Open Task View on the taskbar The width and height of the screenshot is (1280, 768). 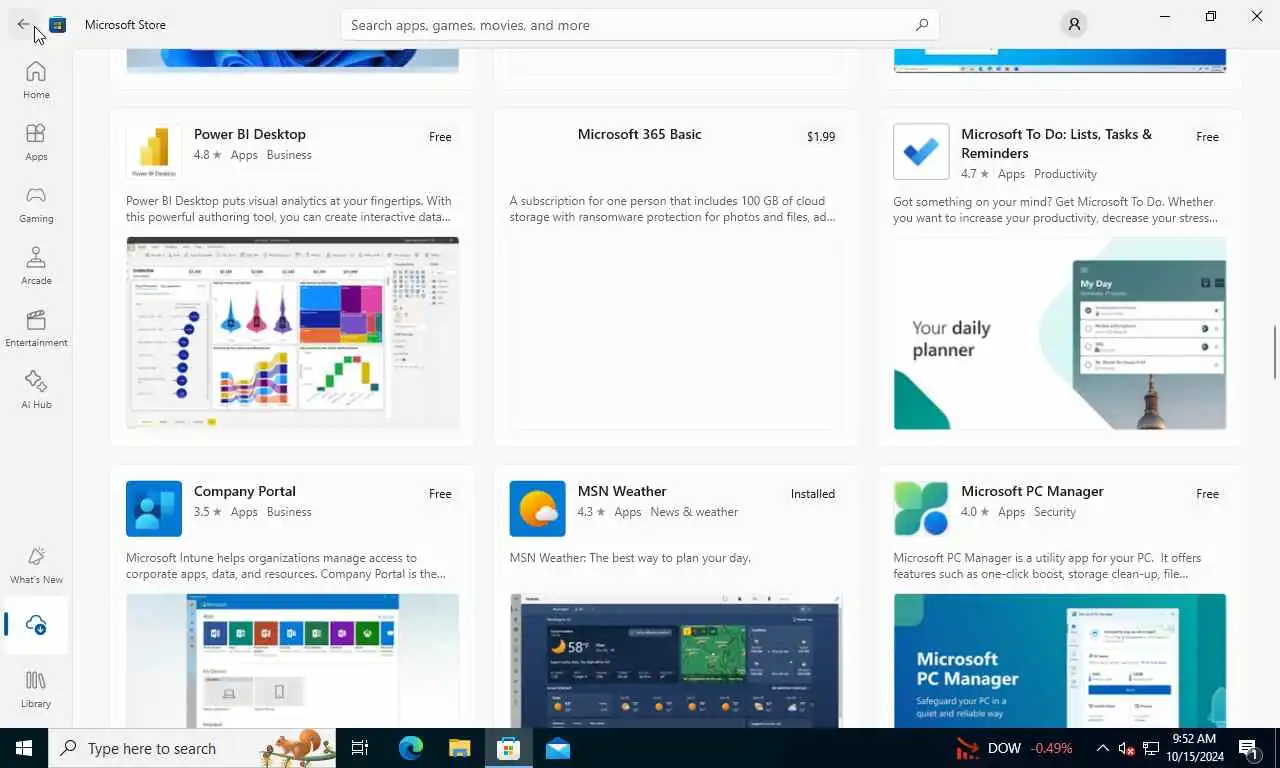(360, 748)
